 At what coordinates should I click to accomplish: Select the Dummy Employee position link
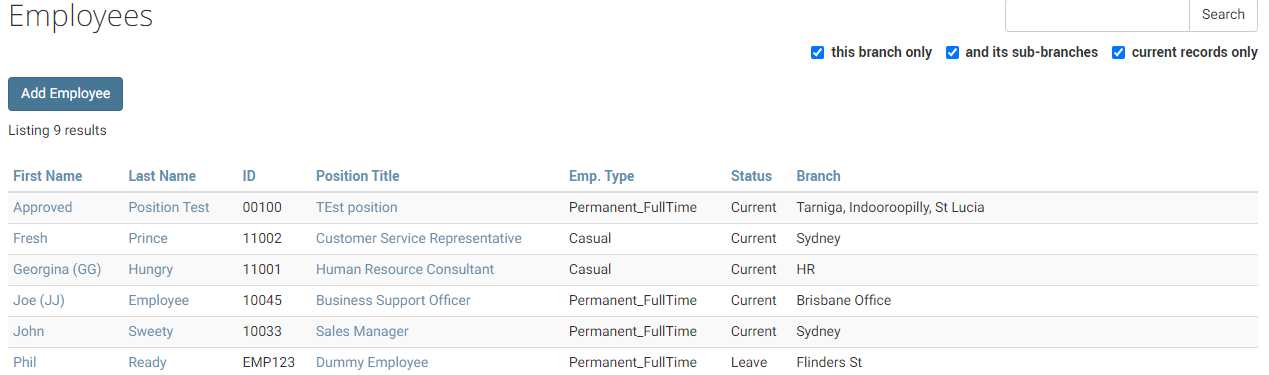tap(372, 362)
